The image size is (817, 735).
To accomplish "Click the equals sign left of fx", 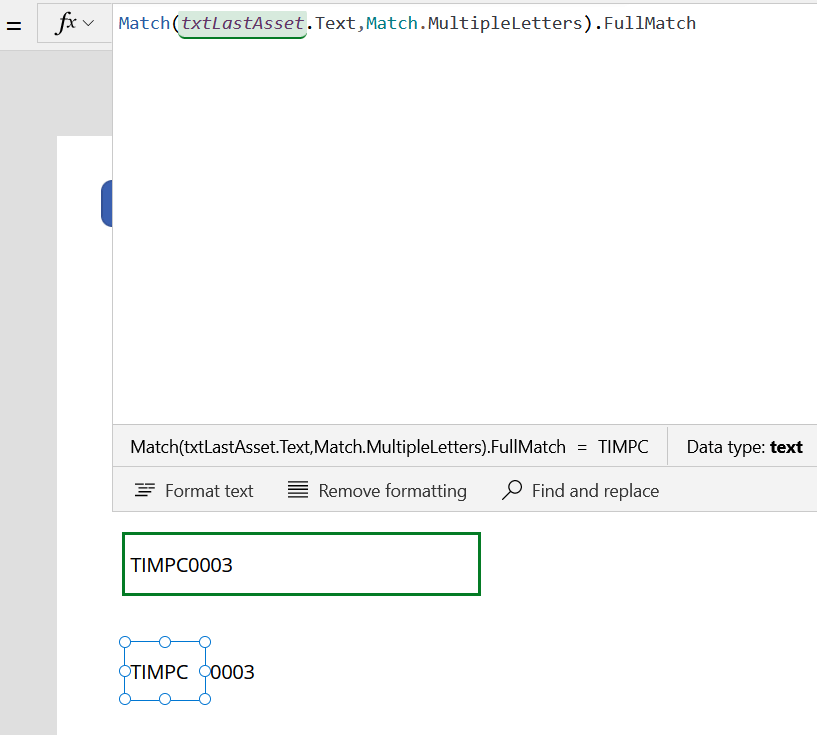I will click(x=14, y=26).
